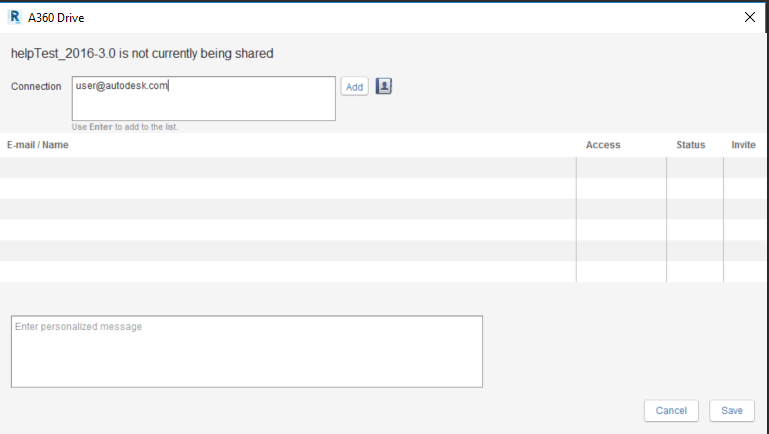Click the Access column header
769x434 pixels.
(x=603, y=145)
